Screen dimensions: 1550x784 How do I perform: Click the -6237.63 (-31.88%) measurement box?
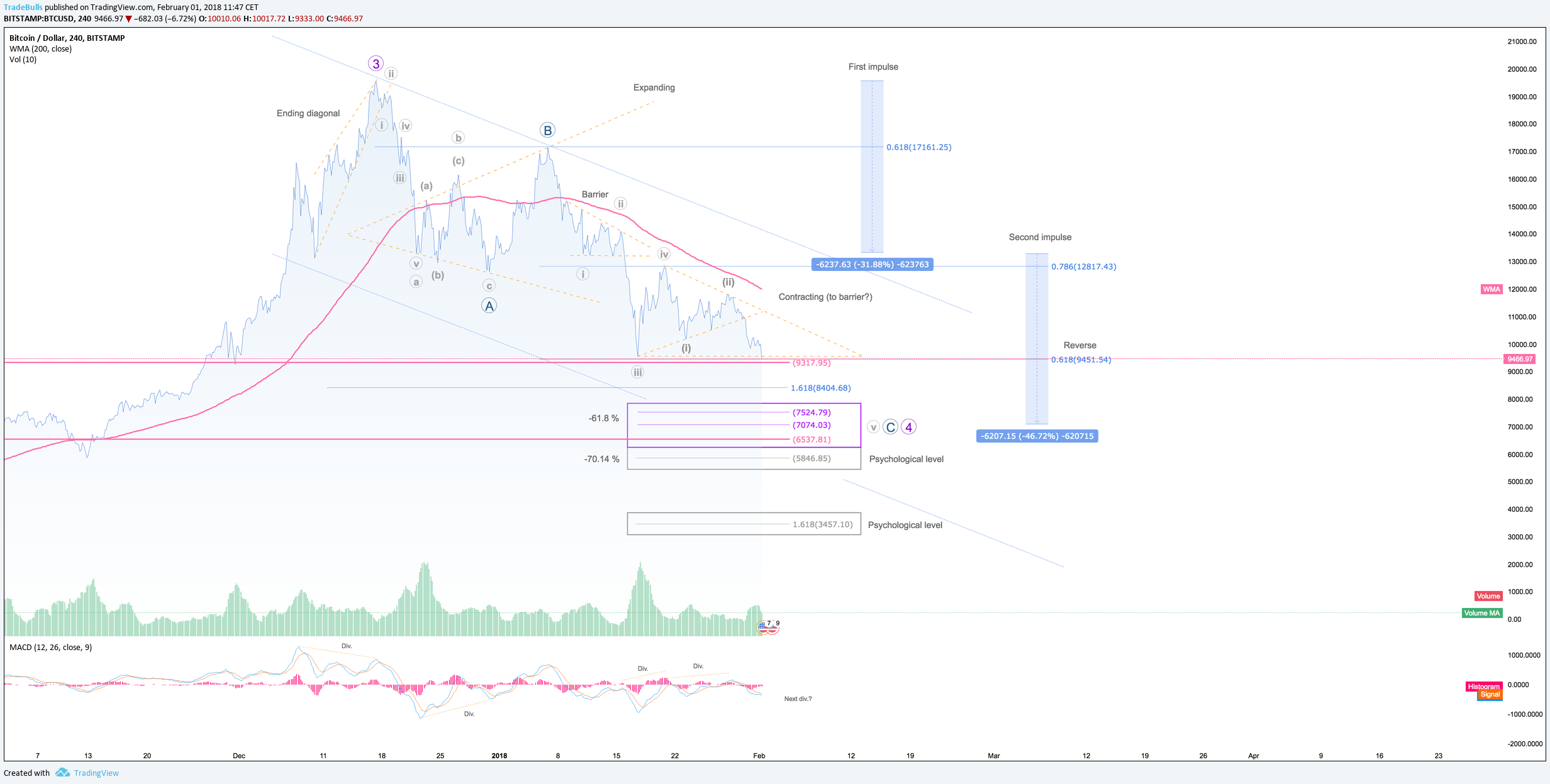pyautogui.click(x=873, y=265)
